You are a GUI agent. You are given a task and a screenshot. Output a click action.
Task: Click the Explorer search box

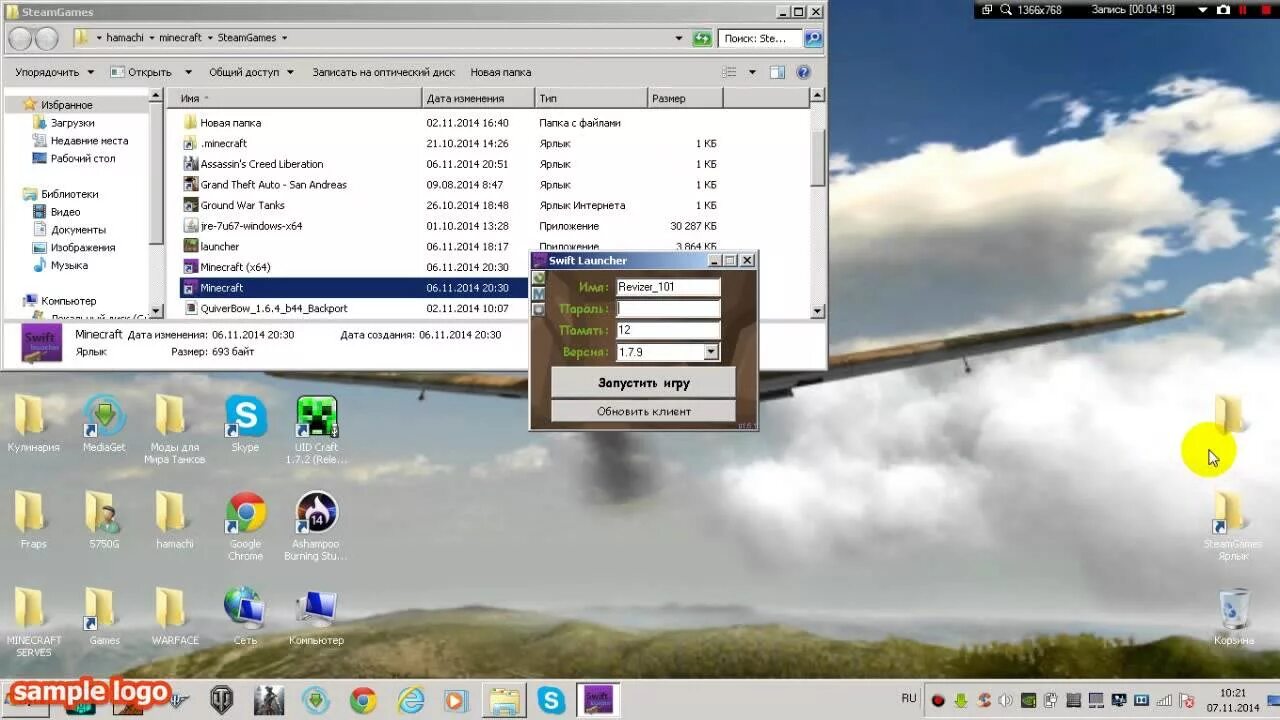click(760, 38)
